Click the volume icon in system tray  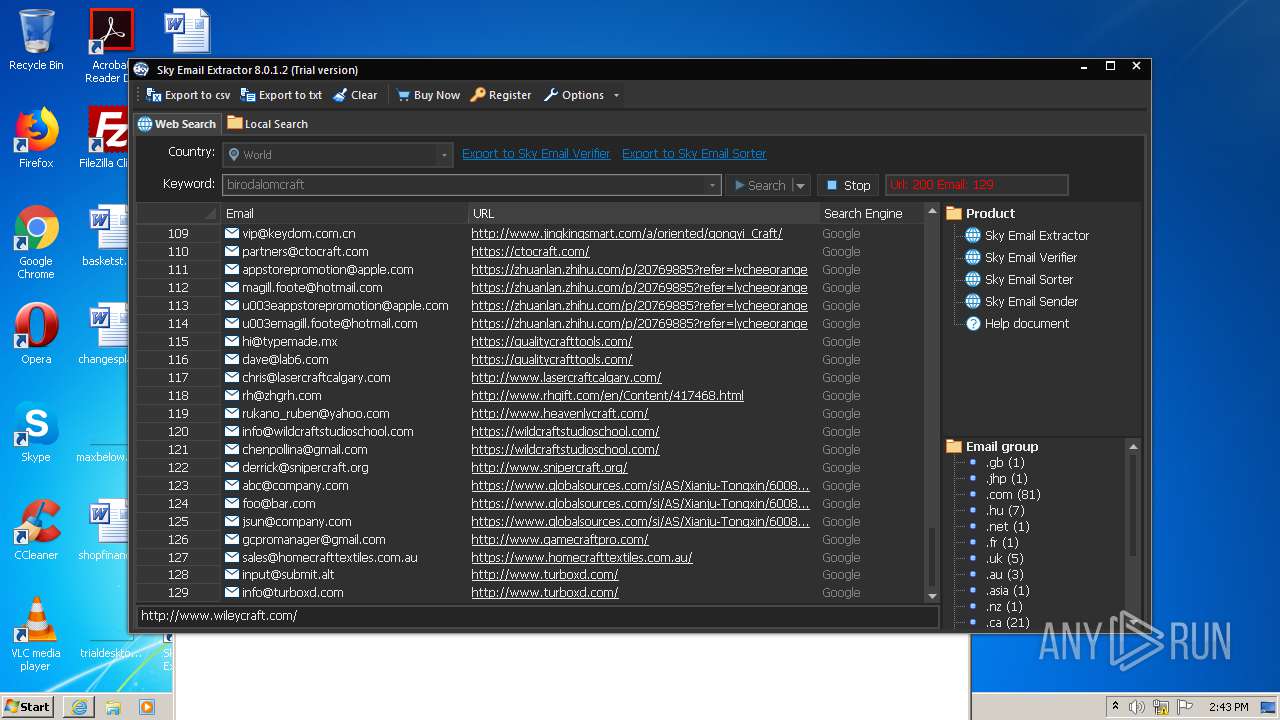1136,707
